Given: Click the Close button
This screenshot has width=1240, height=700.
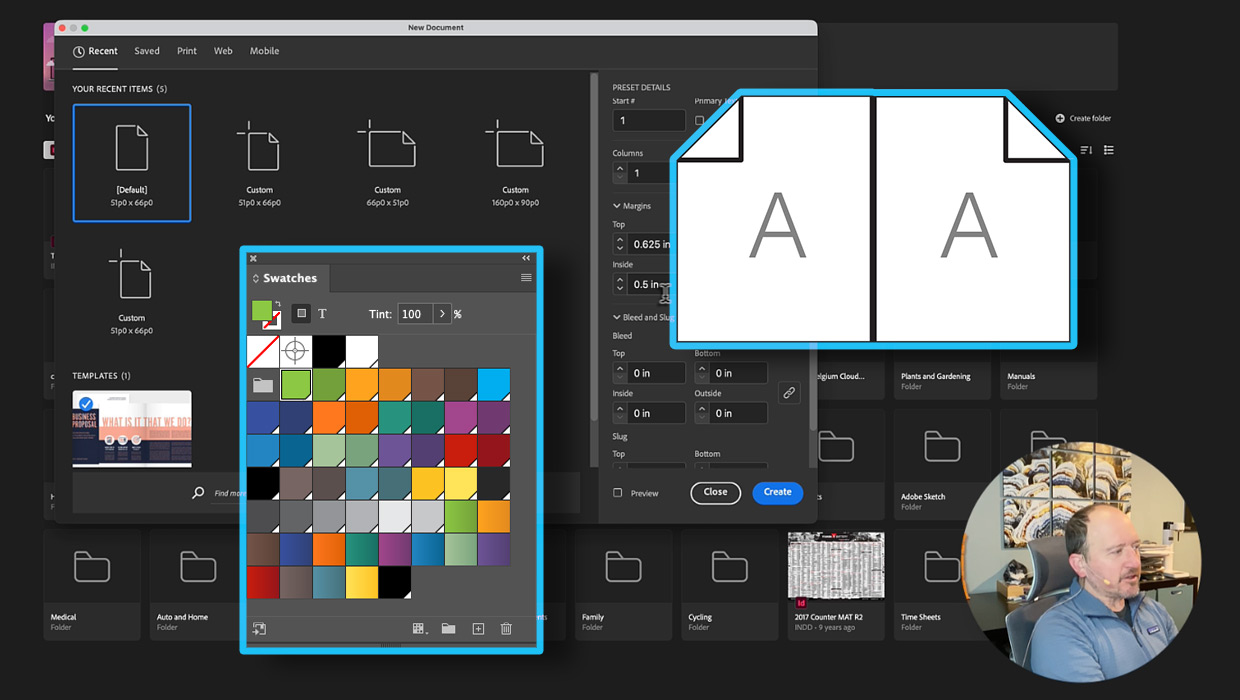Looking at the screenshot, I should 715,492.
